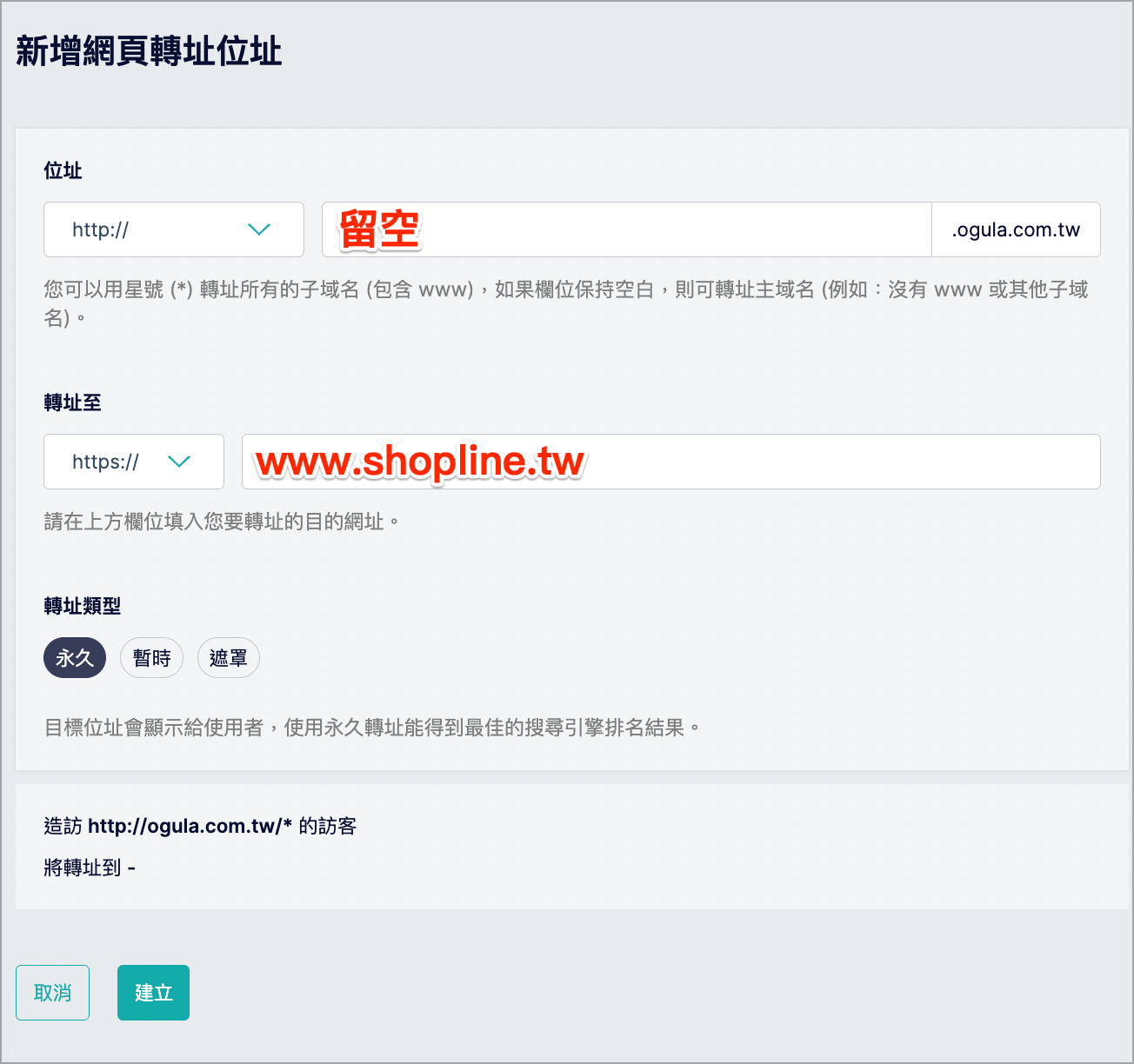Click the permanent redirect description text
The width and height of the screenshot is (1134, 1064).
point(372,728)
